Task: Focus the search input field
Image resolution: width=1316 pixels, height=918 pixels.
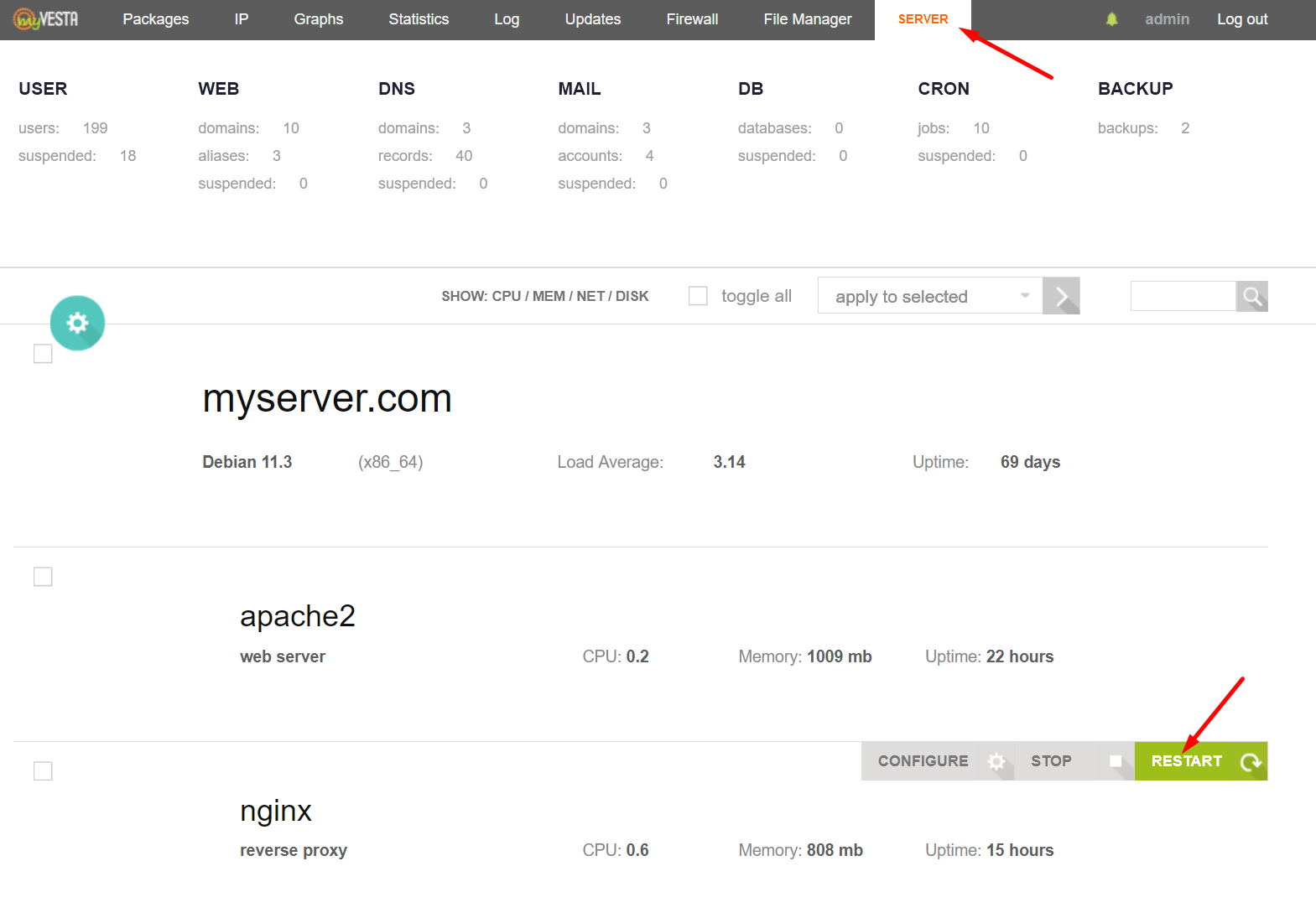Action: (x=1183, y=296)
